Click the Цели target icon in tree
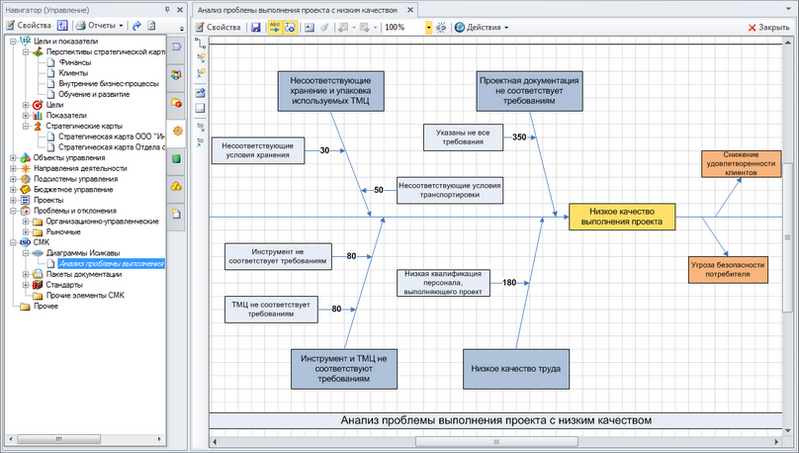Image resolution: width=799 pixels, height=453 pixels. tap(37, 104)
